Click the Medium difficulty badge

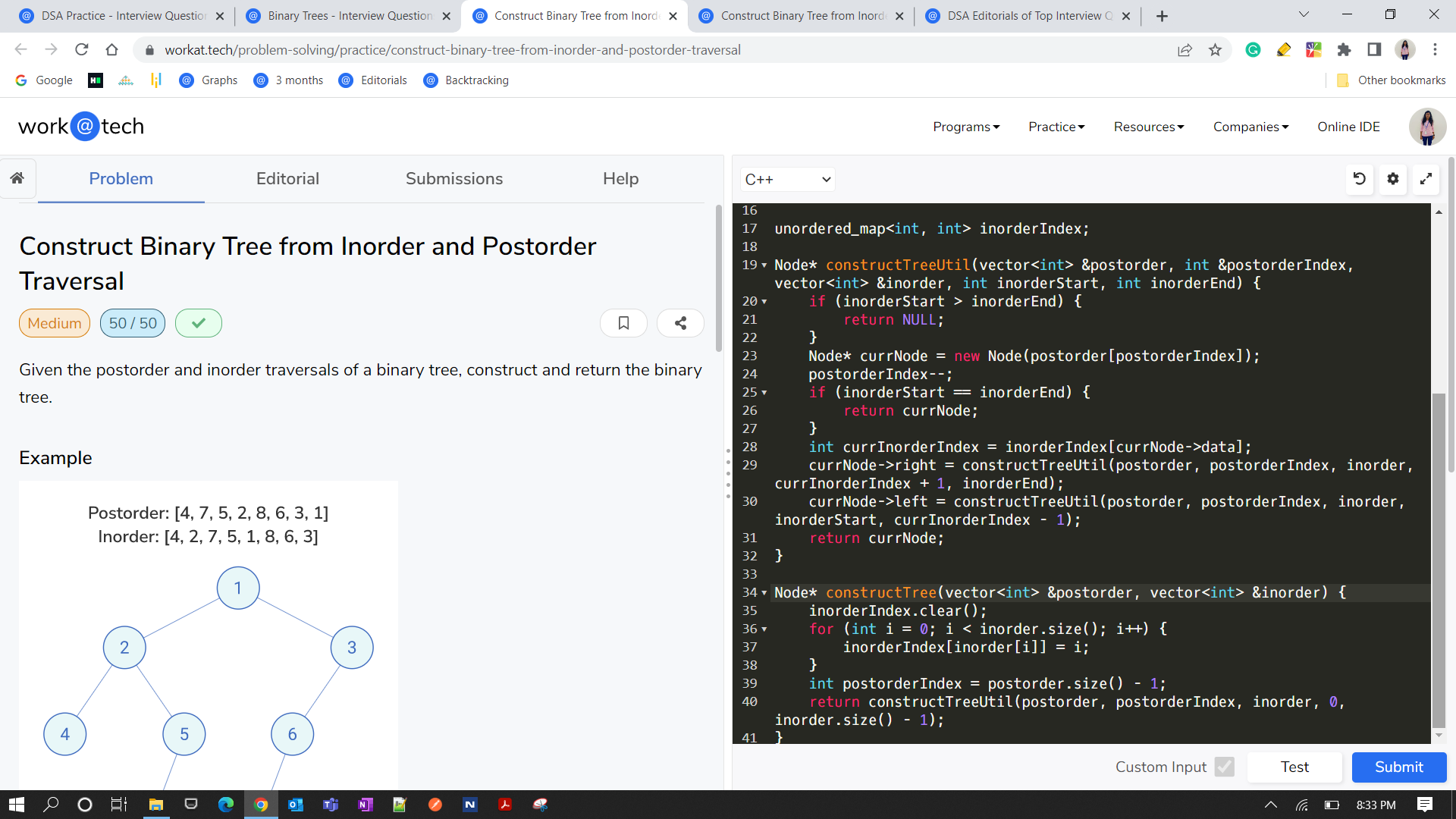(x=55, y=323)
